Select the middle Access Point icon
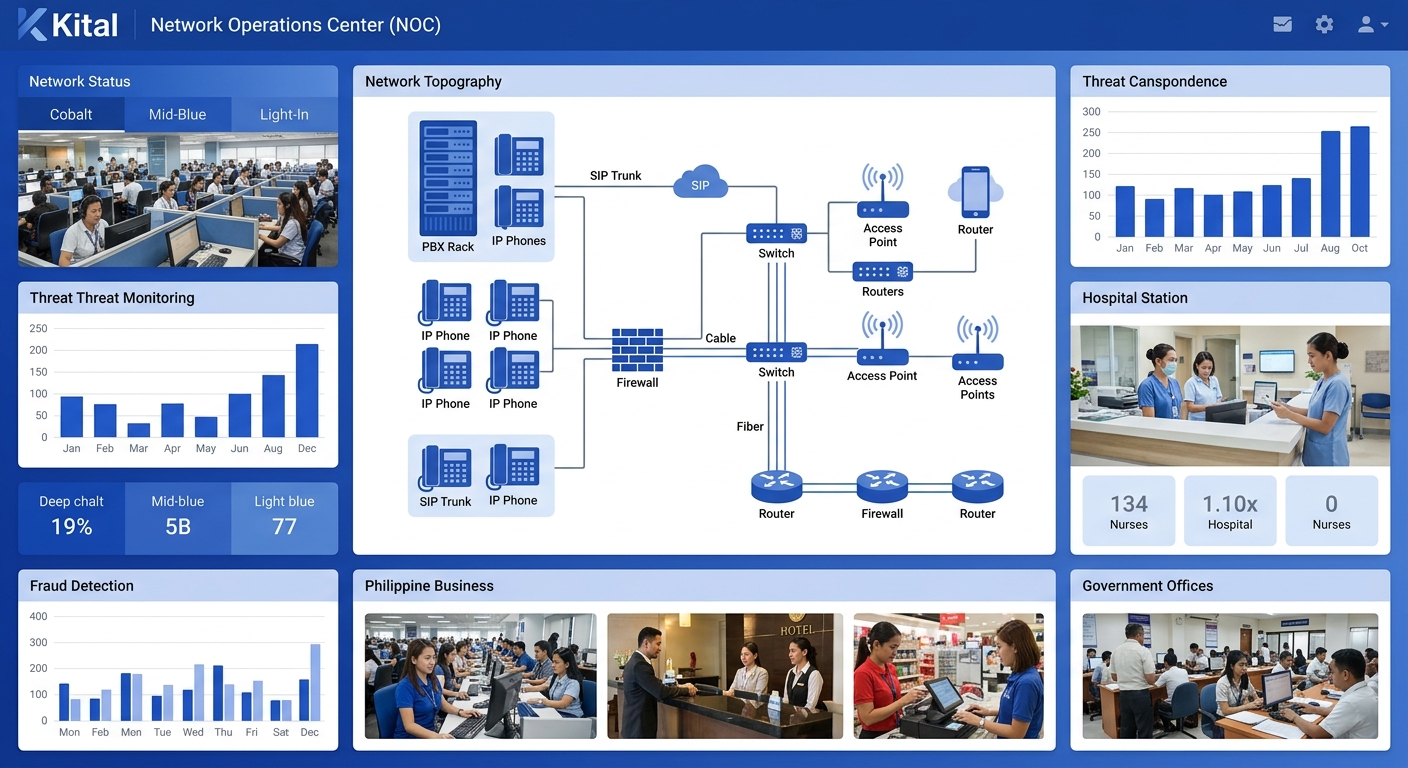1408x768 pixels. coord(882,338)
